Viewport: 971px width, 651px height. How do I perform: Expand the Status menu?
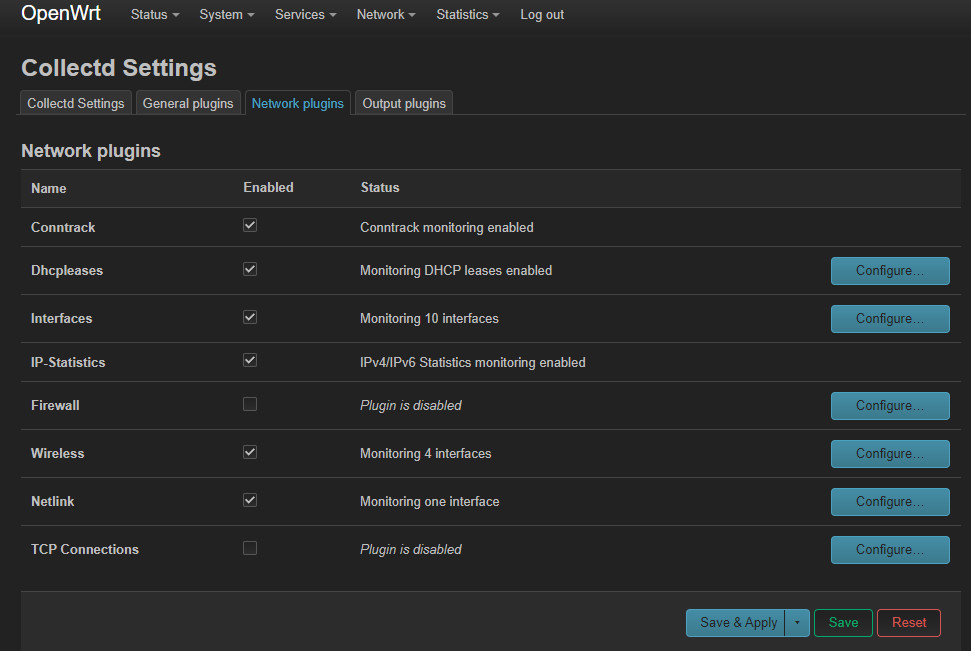pos(154,15)
